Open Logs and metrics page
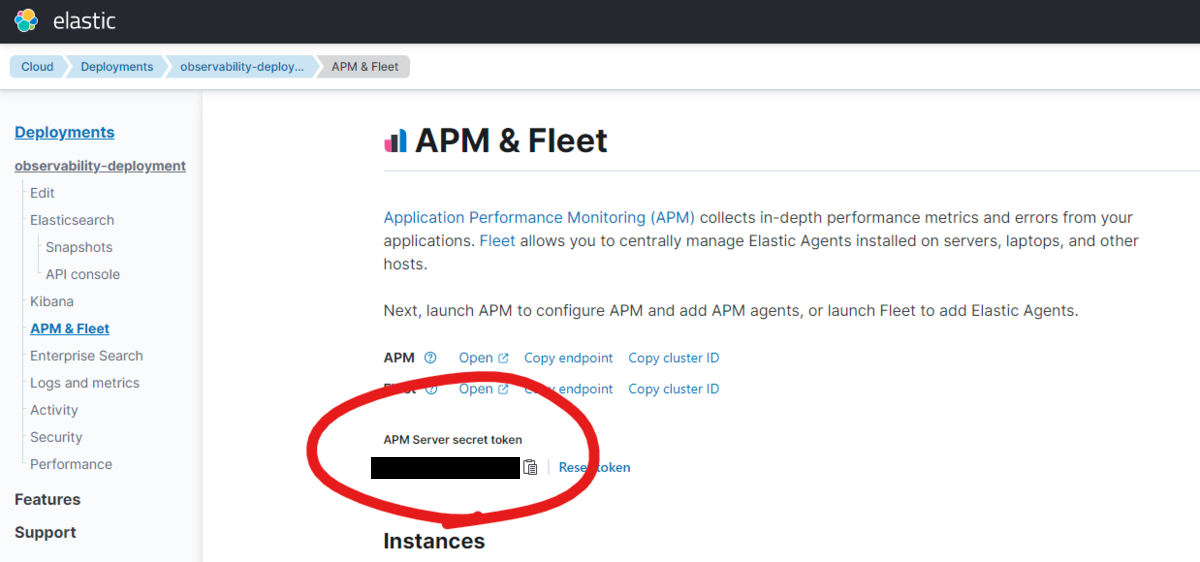Viewport: 1200px width, 562px height. (x=85, y=383)
